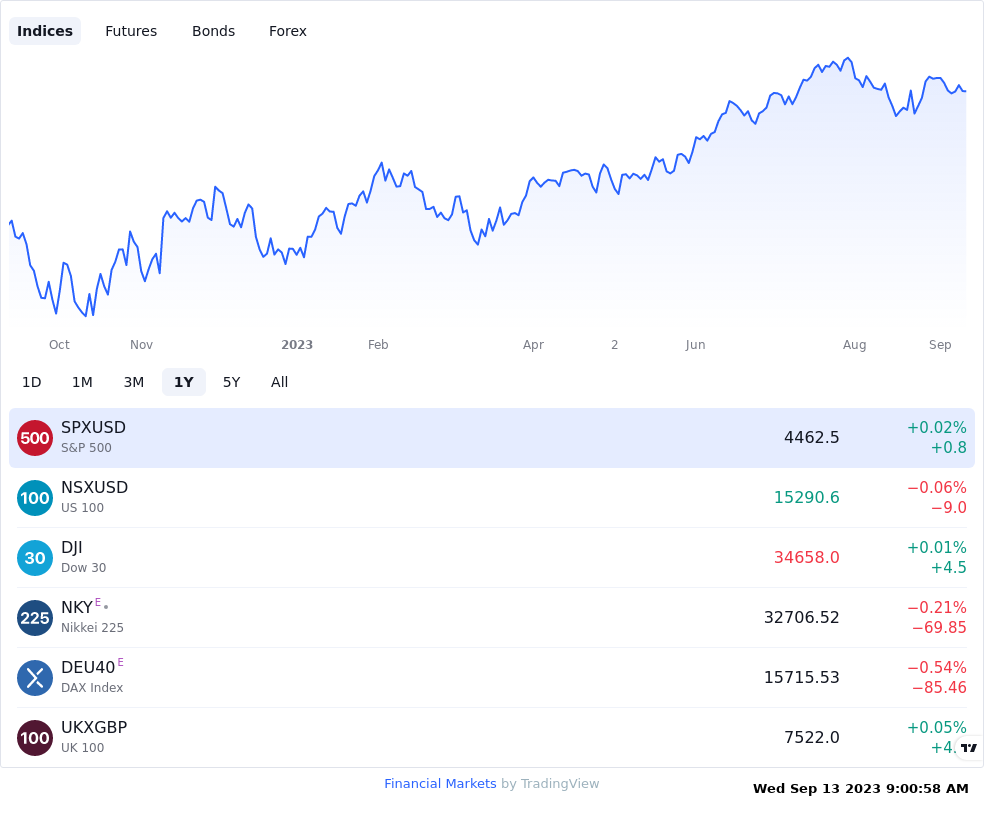Click the Feb label on the time axis
Screen dimensions: 984x820
pos(378,344)
